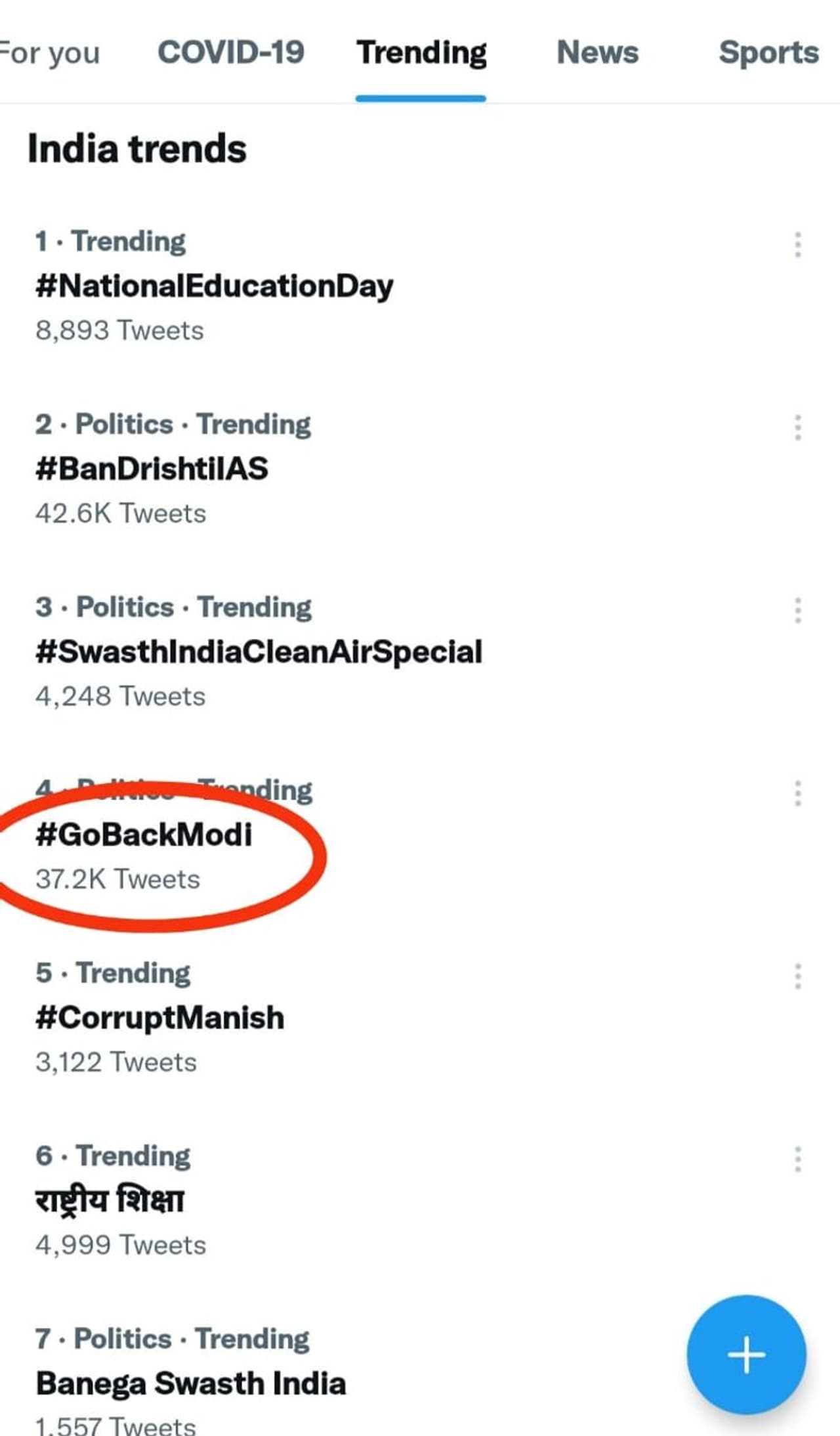840x1436 pixels.
Task: Switch to the COVID-19 tab
Action: tap(231, 53)
